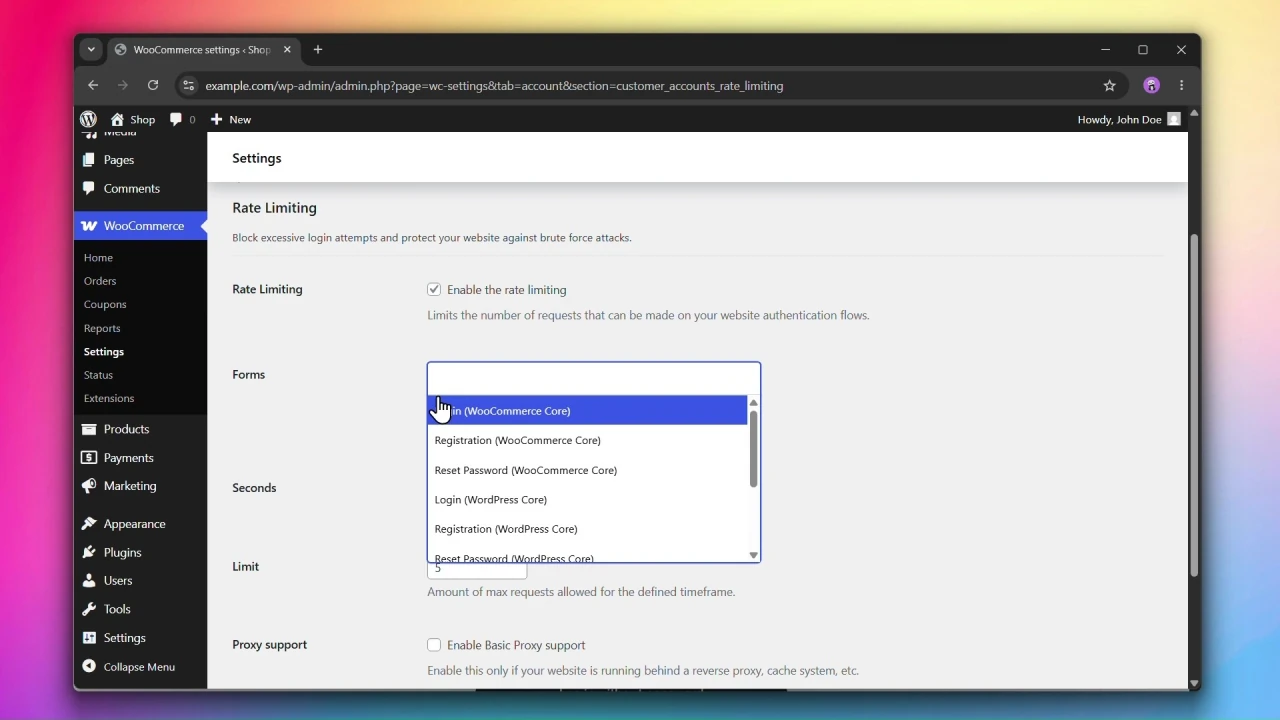Click the Collapse Menu arrow icon
1280x720 pixels.
(x=89, y=667)
